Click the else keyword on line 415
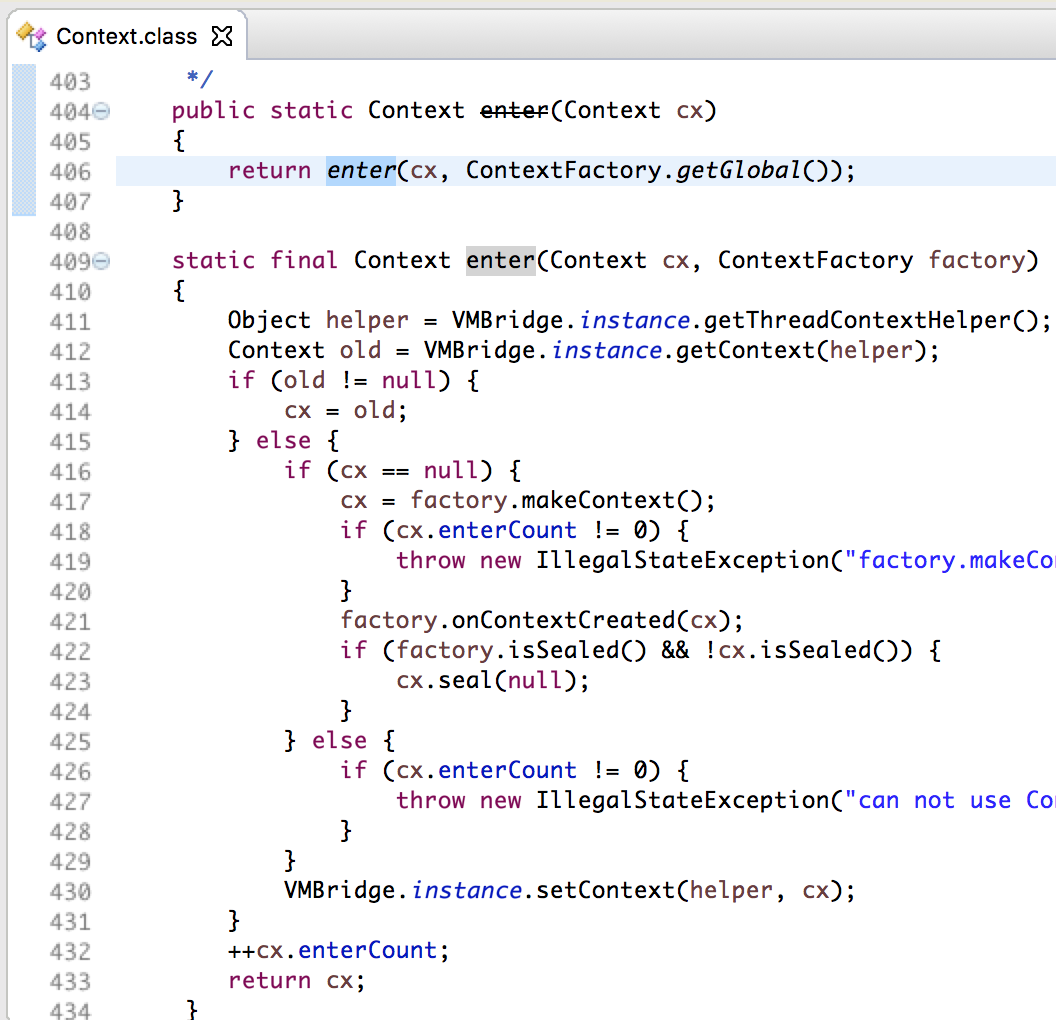1056x1020 pixels. [x=284, y=441]
